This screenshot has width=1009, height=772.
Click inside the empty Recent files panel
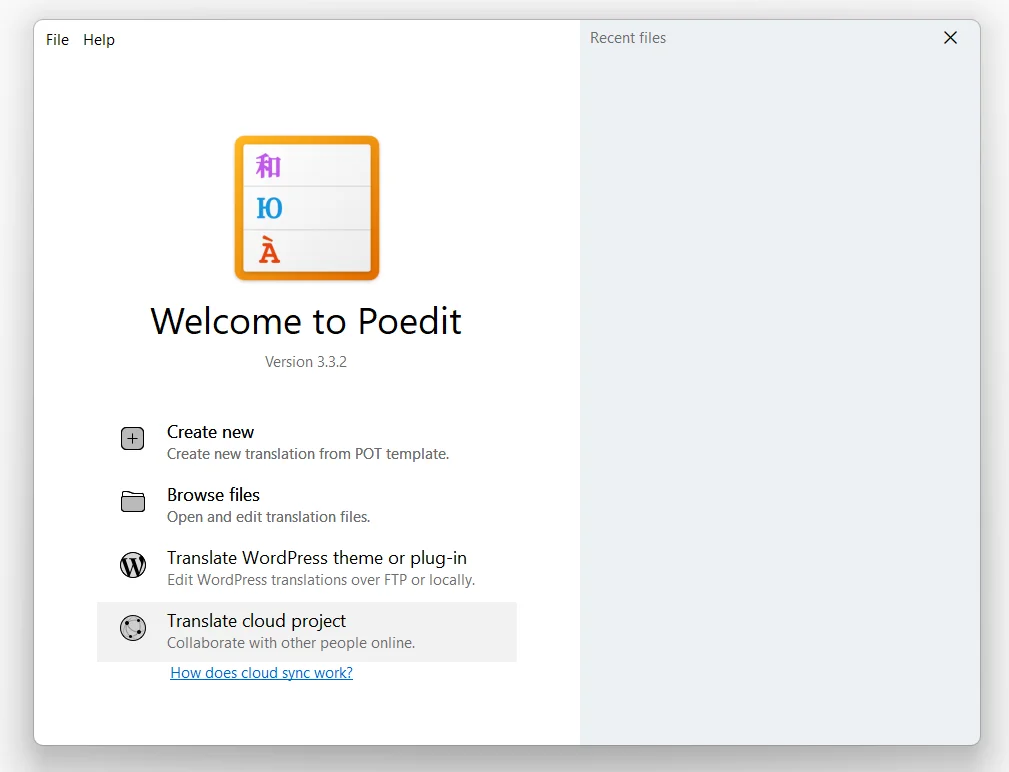click(780, 400)
